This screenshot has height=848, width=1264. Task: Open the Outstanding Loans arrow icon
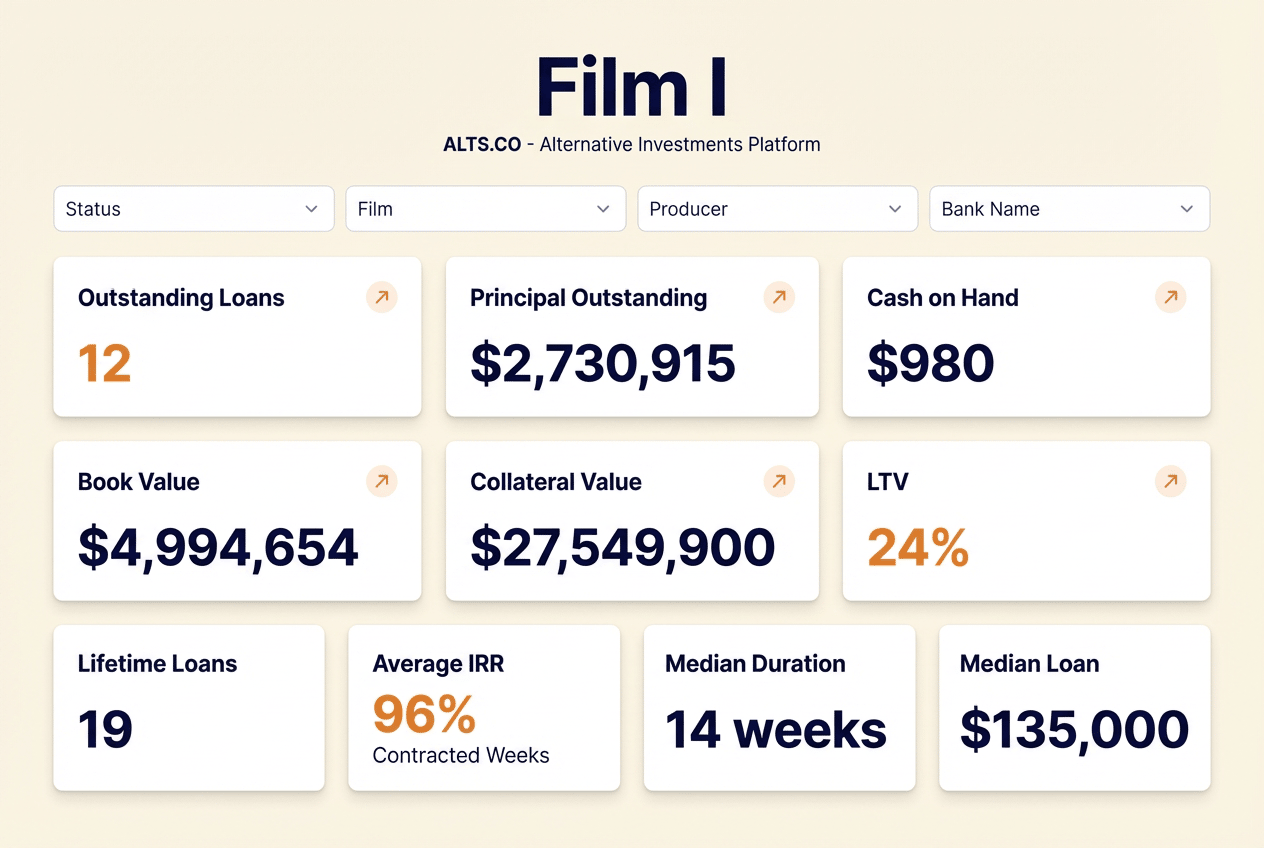[x=381, y=297]
